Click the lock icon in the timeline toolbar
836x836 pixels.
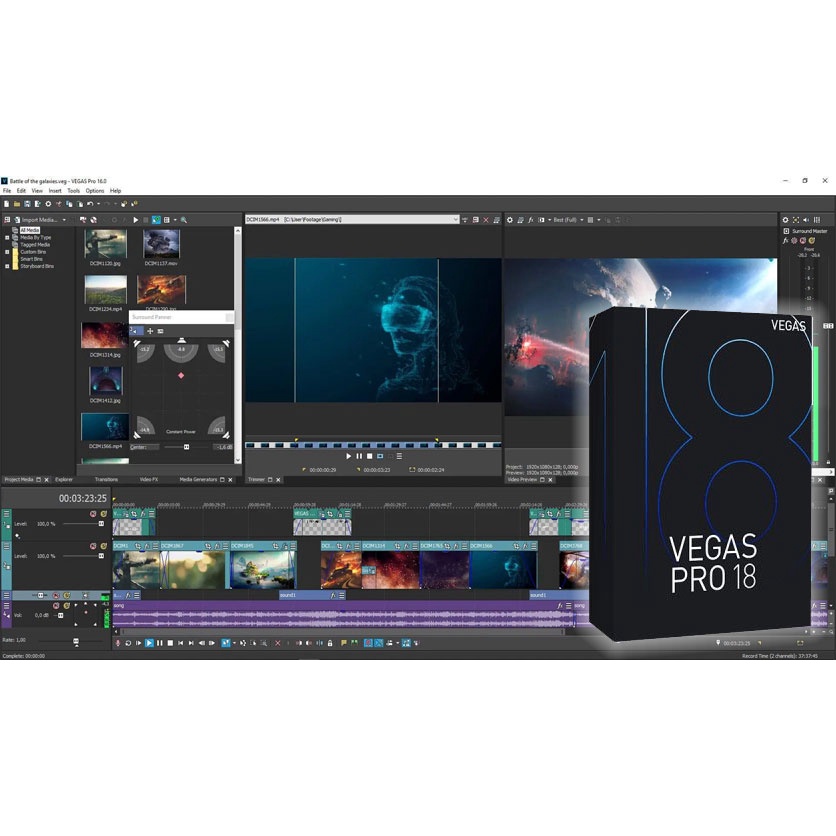[330, 643]
